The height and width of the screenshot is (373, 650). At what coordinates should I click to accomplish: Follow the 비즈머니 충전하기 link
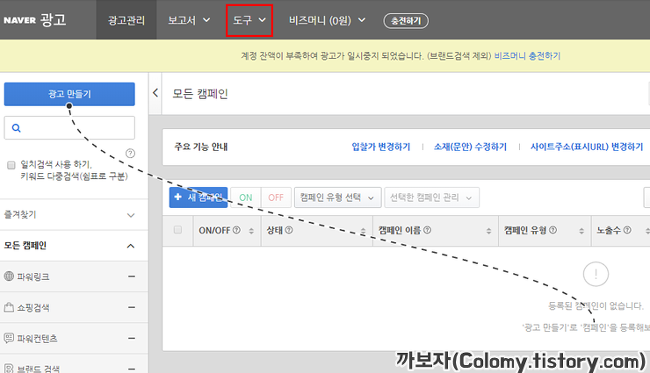click(x=527, y=56)
